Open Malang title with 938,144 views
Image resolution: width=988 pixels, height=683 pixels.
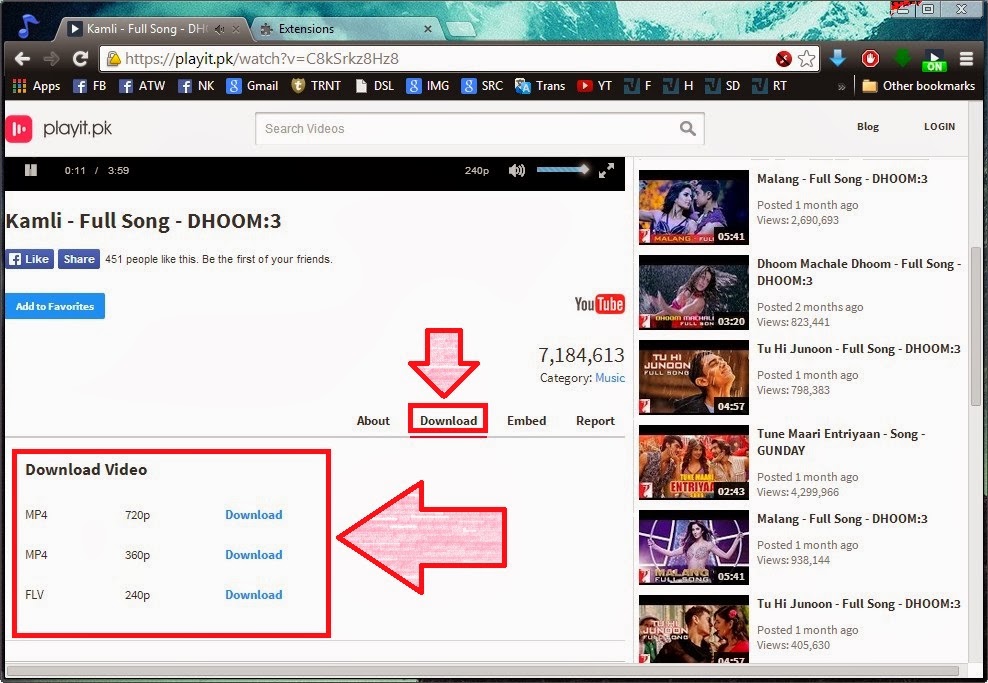[842, 519]
